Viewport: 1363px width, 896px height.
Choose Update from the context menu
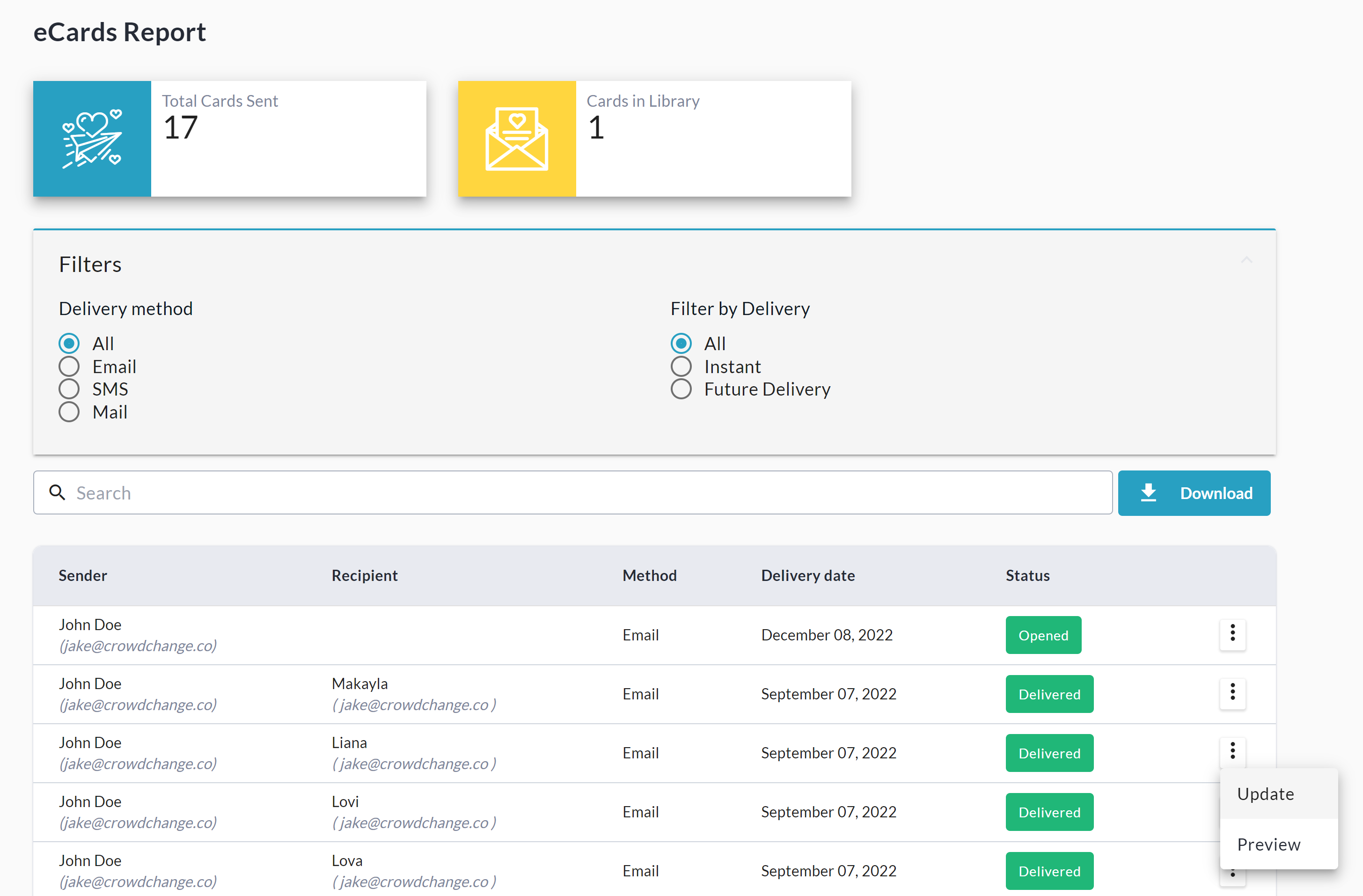[x=1266, y=793]
